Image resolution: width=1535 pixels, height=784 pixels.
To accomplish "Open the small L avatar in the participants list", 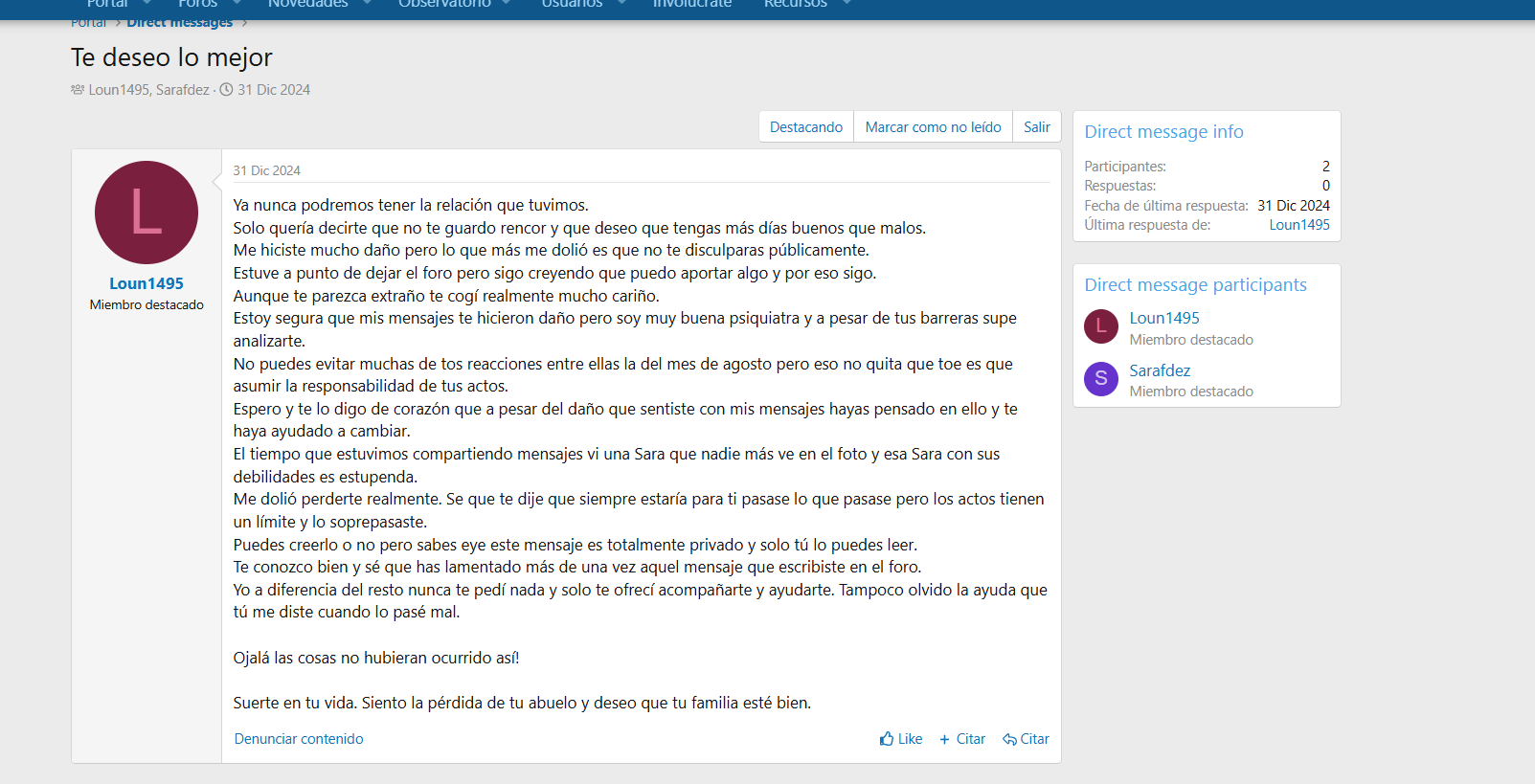I will click(1101, 326).
